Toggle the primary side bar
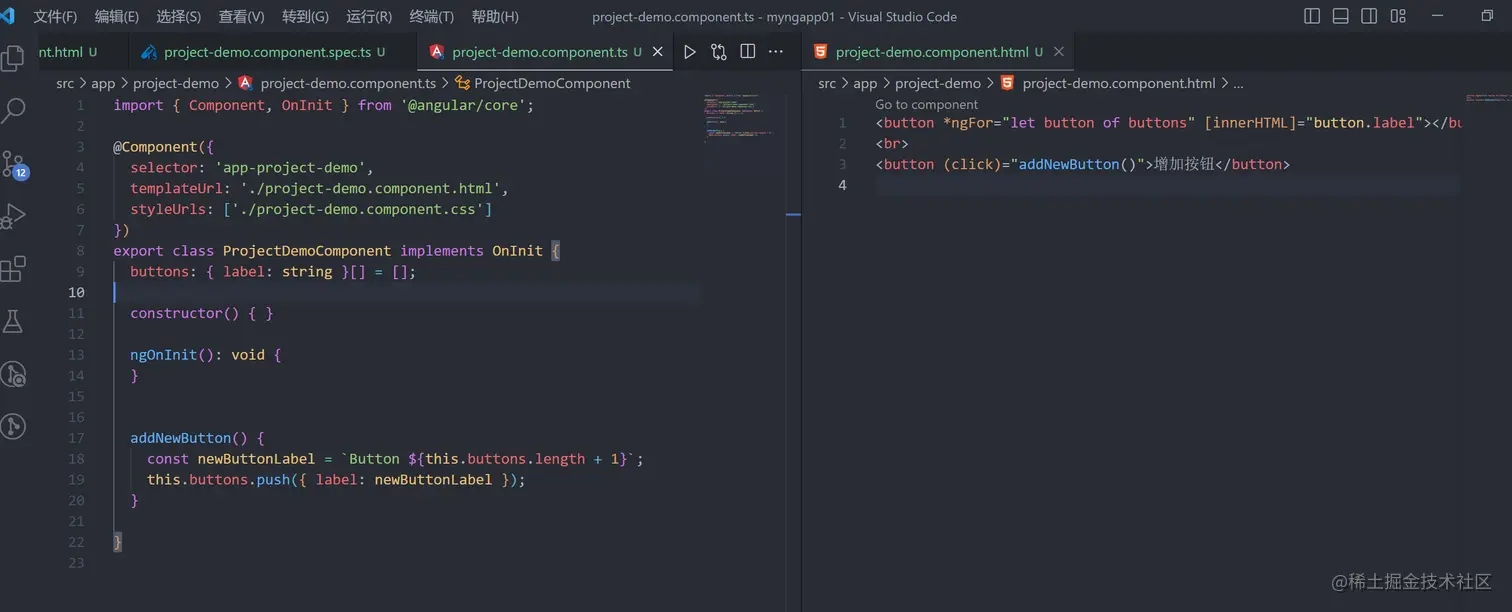 pos(1313,16)
